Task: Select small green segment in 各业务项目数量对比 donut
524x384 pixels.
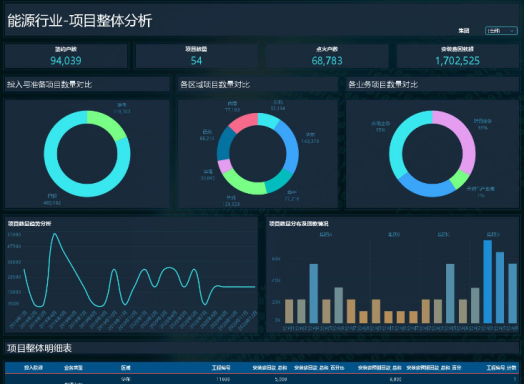Action: (x=460, y=179)
